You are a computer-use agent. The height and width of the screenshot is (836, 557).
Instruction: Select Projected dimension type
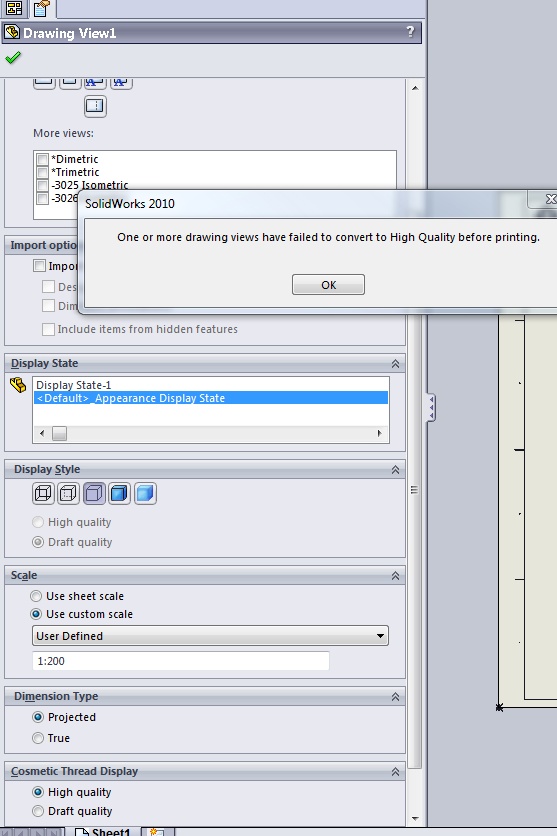38,717
